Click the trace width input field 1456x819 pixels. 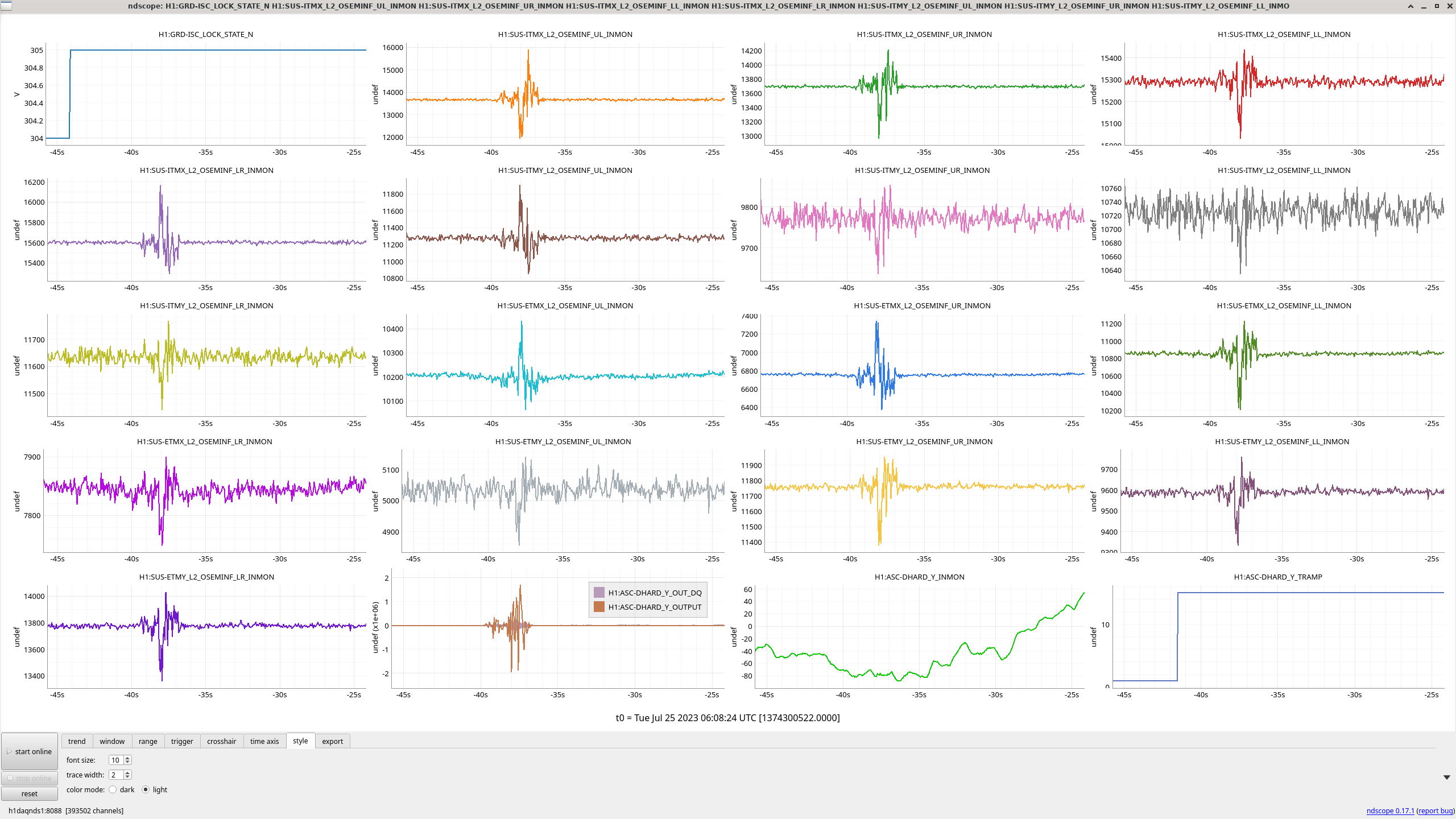point(116,775)
